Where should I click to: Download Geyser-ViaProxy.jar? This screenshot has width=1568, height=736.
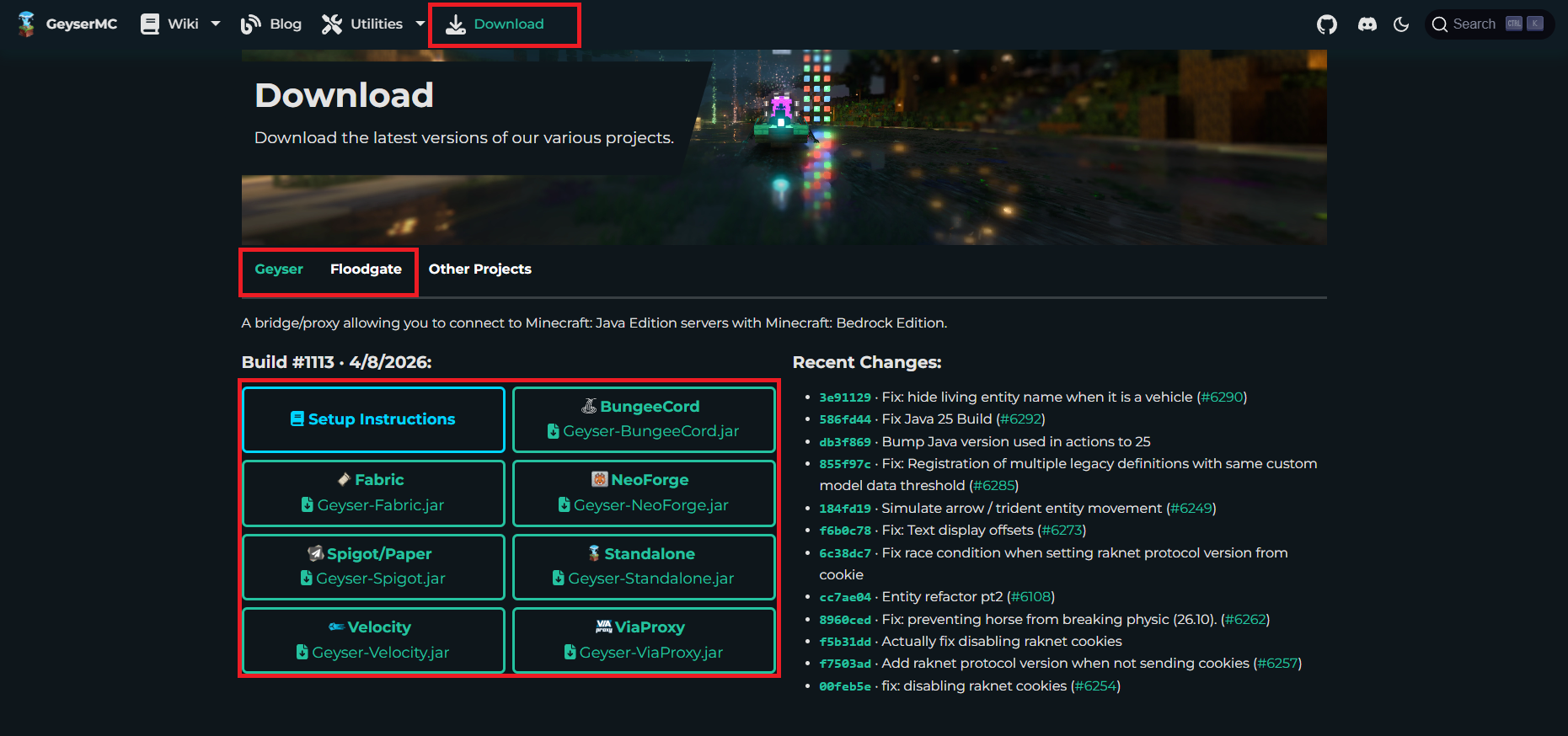(644, 641)
